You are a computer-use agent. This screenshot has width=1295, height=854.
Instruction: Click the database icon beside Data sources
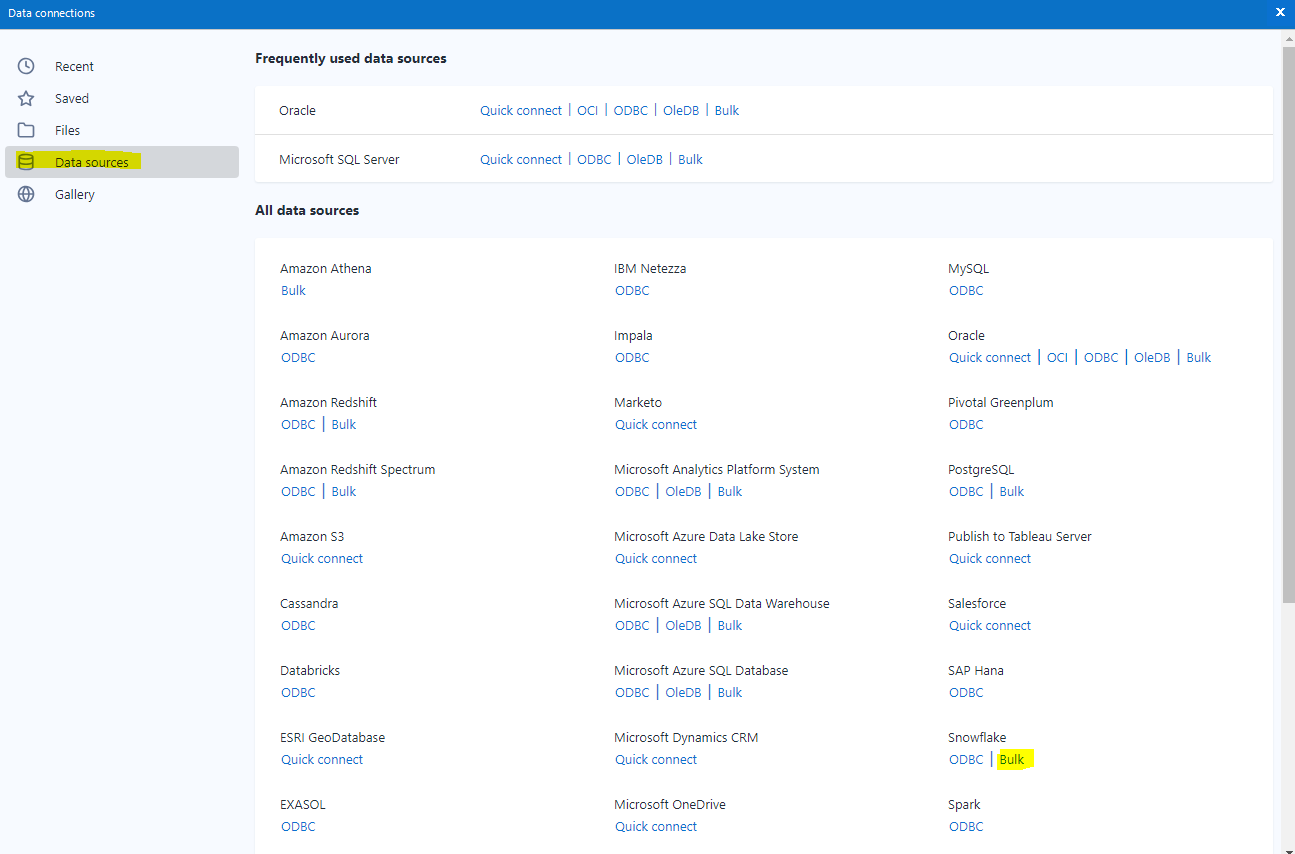(26, 162)
